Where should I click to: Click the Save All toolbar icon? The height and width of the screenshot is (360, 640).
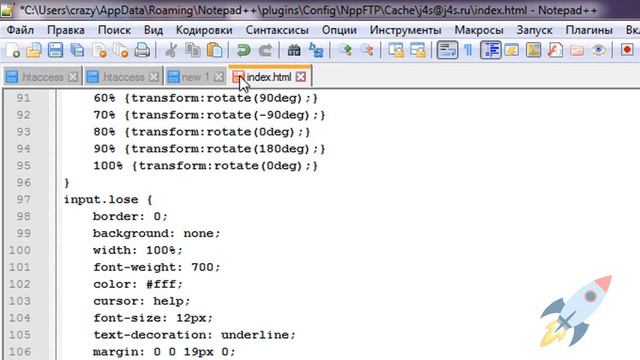pos(77,50)
